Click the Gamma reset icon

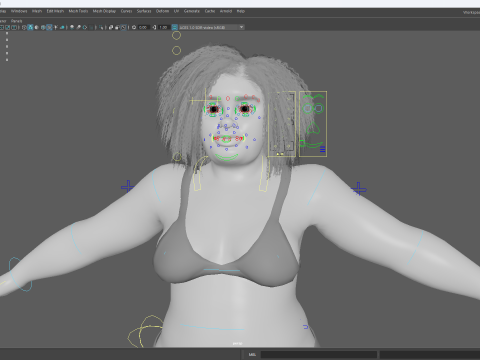(154, 27)
